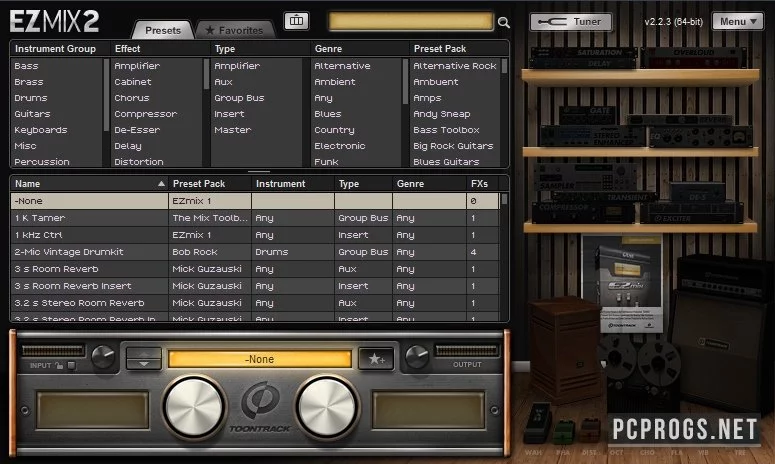Image resolution: width=775 pixels, height=464 pixels.
Task: Click the large left silver parameter knob
Action: (x=194, y=408)
